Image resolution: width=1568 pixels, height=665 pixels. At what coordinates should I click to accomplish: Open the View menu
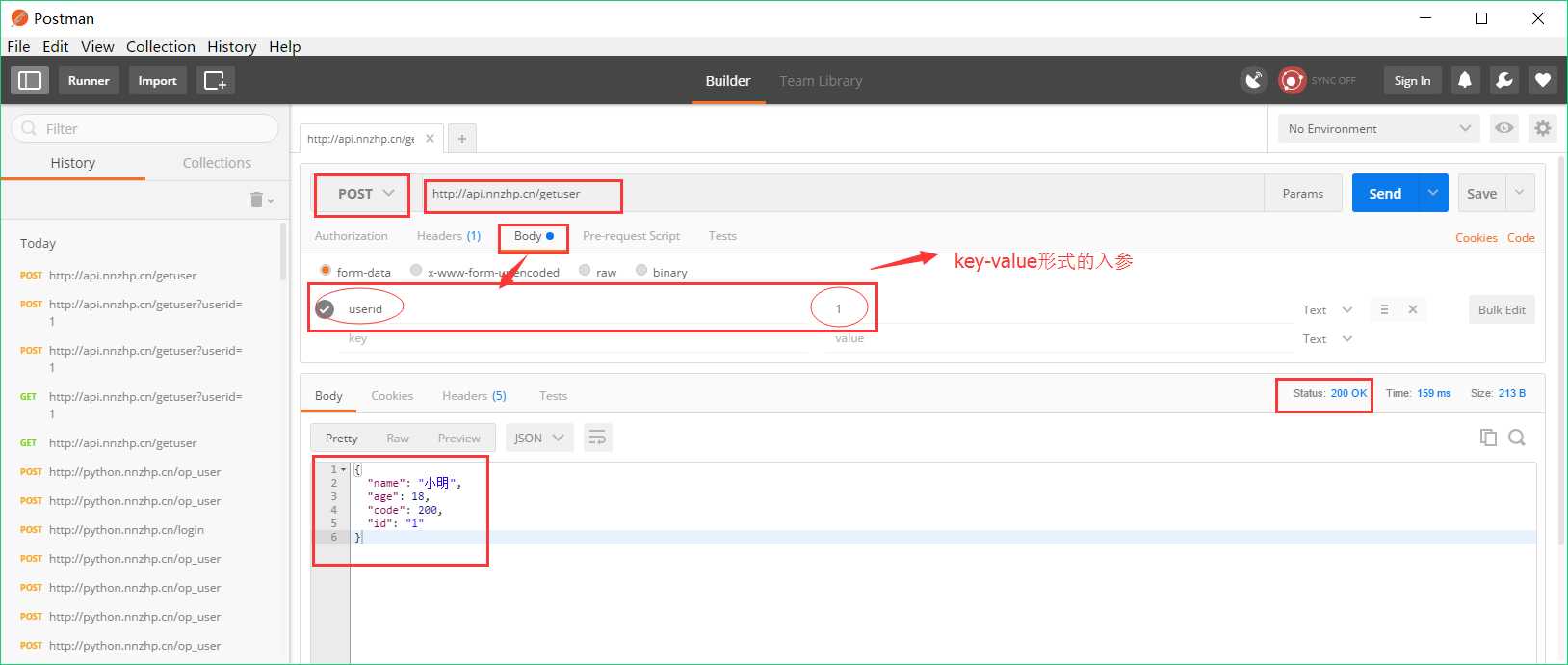pyautogui.click(x=97, y=46)
